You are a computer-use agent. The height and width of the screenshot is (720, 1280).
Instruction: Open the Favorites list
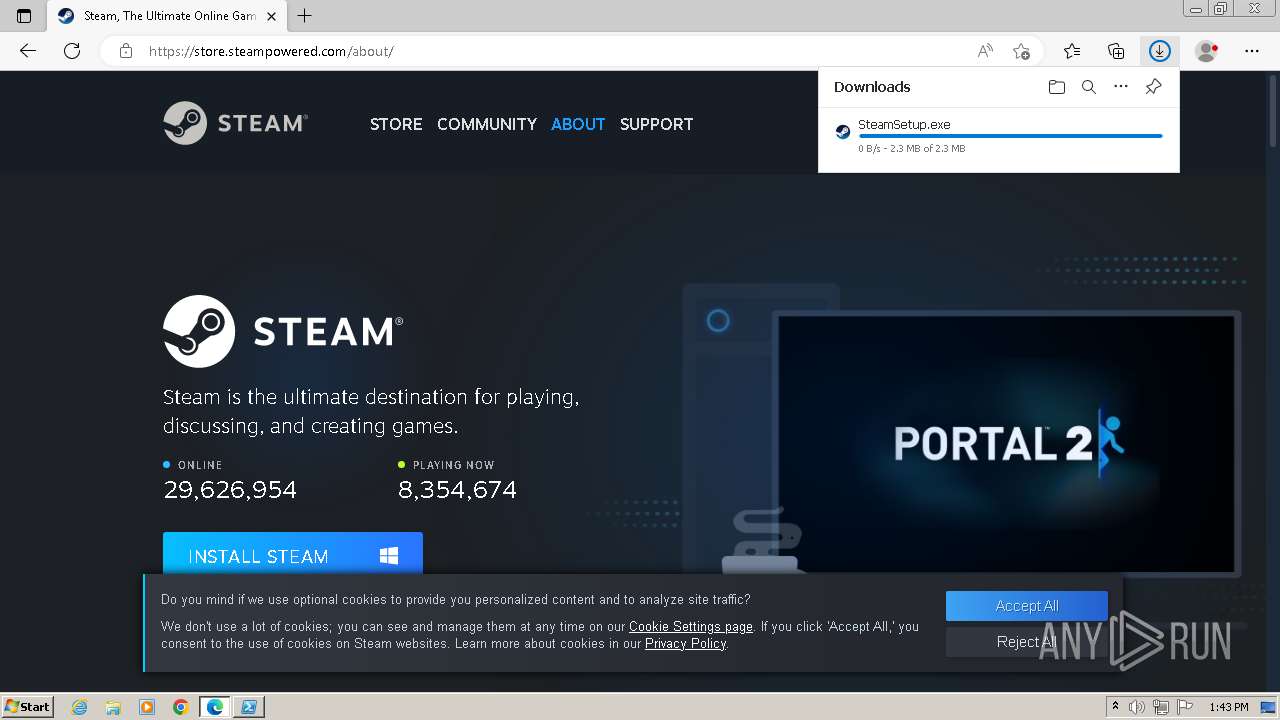(x=1072, y=51)
